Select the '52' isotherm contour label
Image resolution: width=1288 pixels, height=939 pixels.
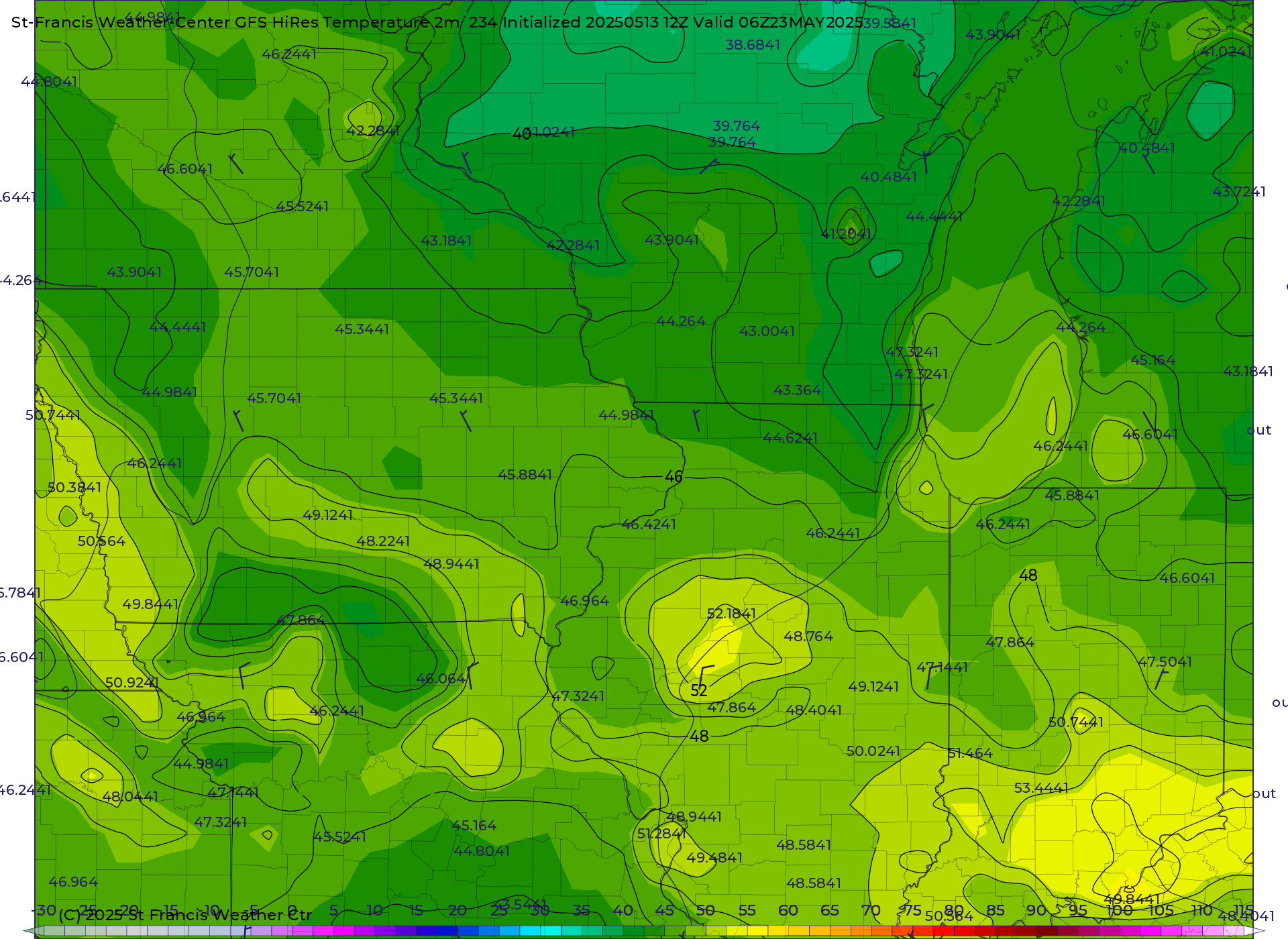point(699,691)
